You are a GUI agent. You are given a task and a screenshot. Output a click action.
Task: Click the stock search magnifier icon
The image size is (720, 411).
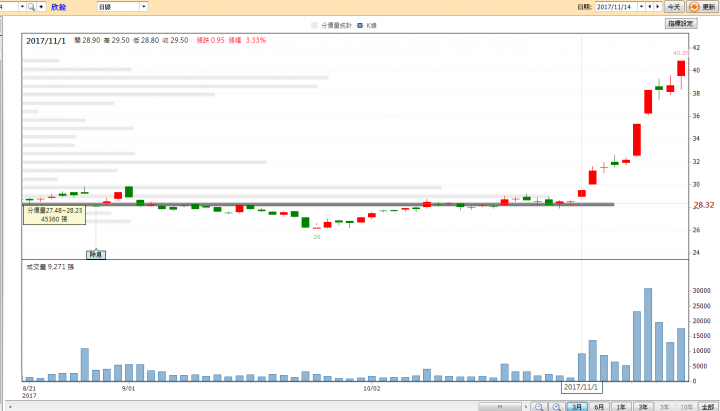31,7
